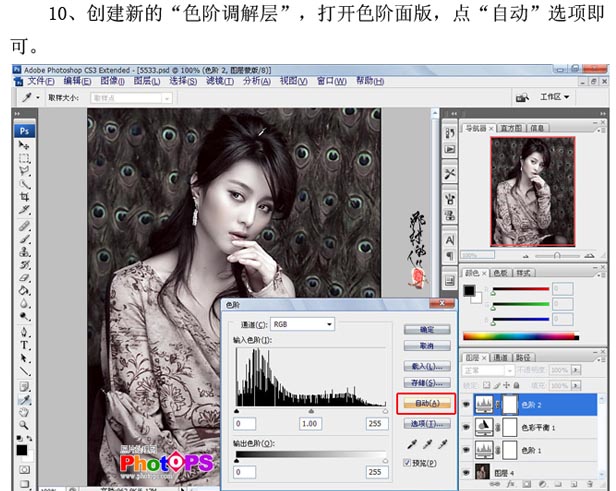Click the Load button in Levels
The height and width of the screenshot is (491, 616).
tap(427, 366)
